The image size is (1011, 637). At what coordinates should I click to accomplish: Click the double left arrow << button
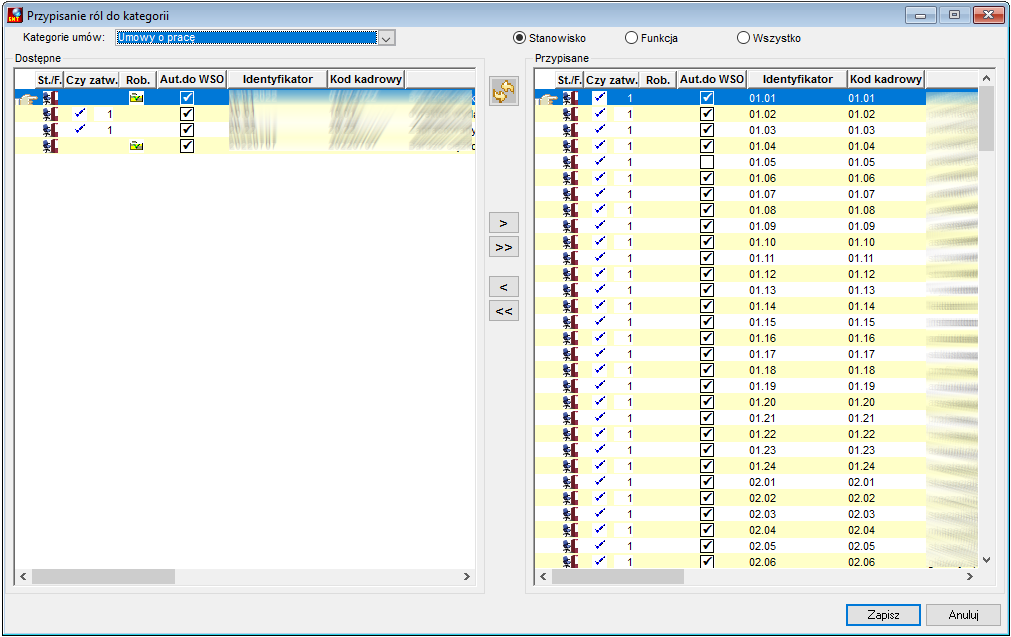(x=504, y=311)
